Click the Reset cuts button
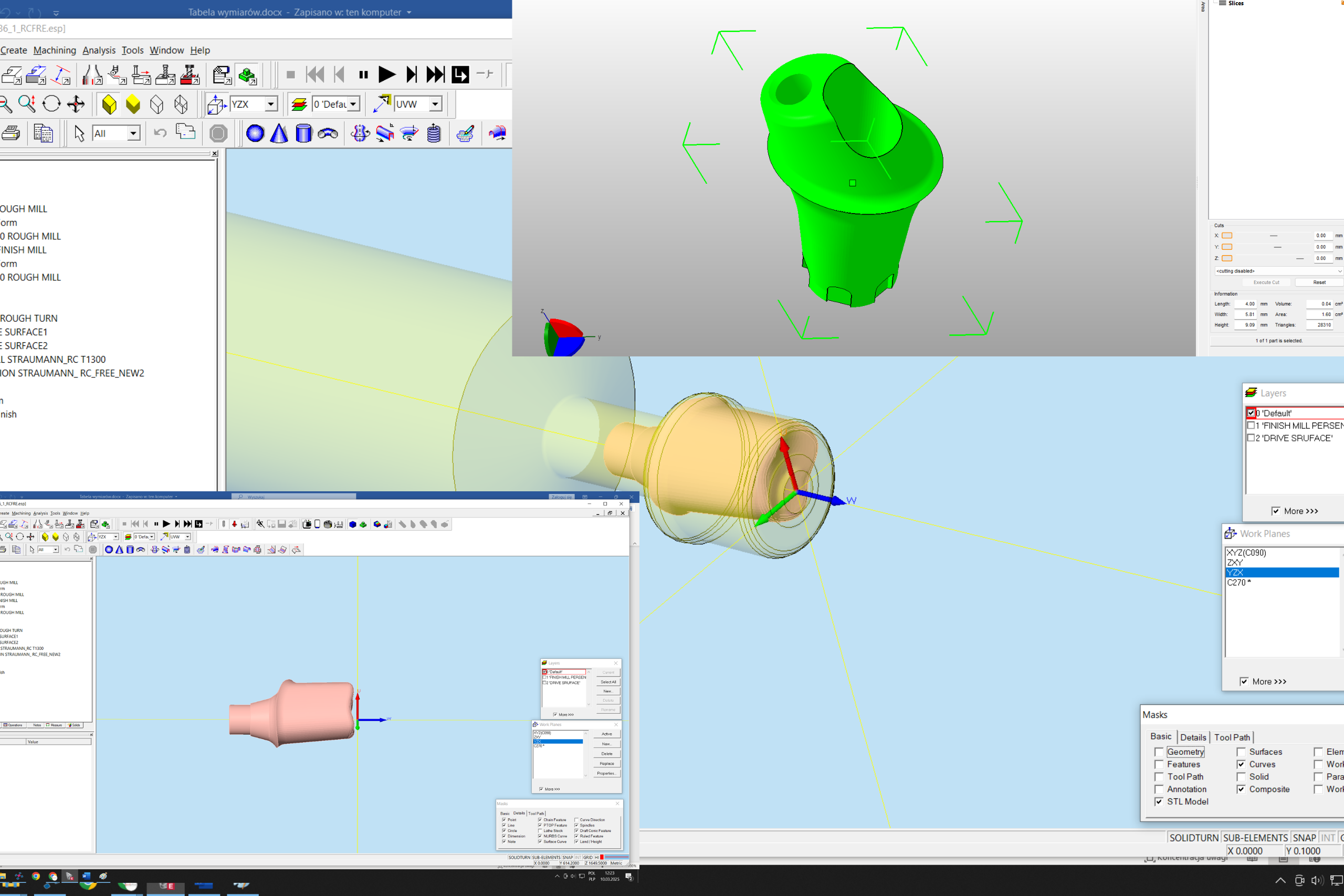Screen dimensions: 1344x896 click(1319, 282)
